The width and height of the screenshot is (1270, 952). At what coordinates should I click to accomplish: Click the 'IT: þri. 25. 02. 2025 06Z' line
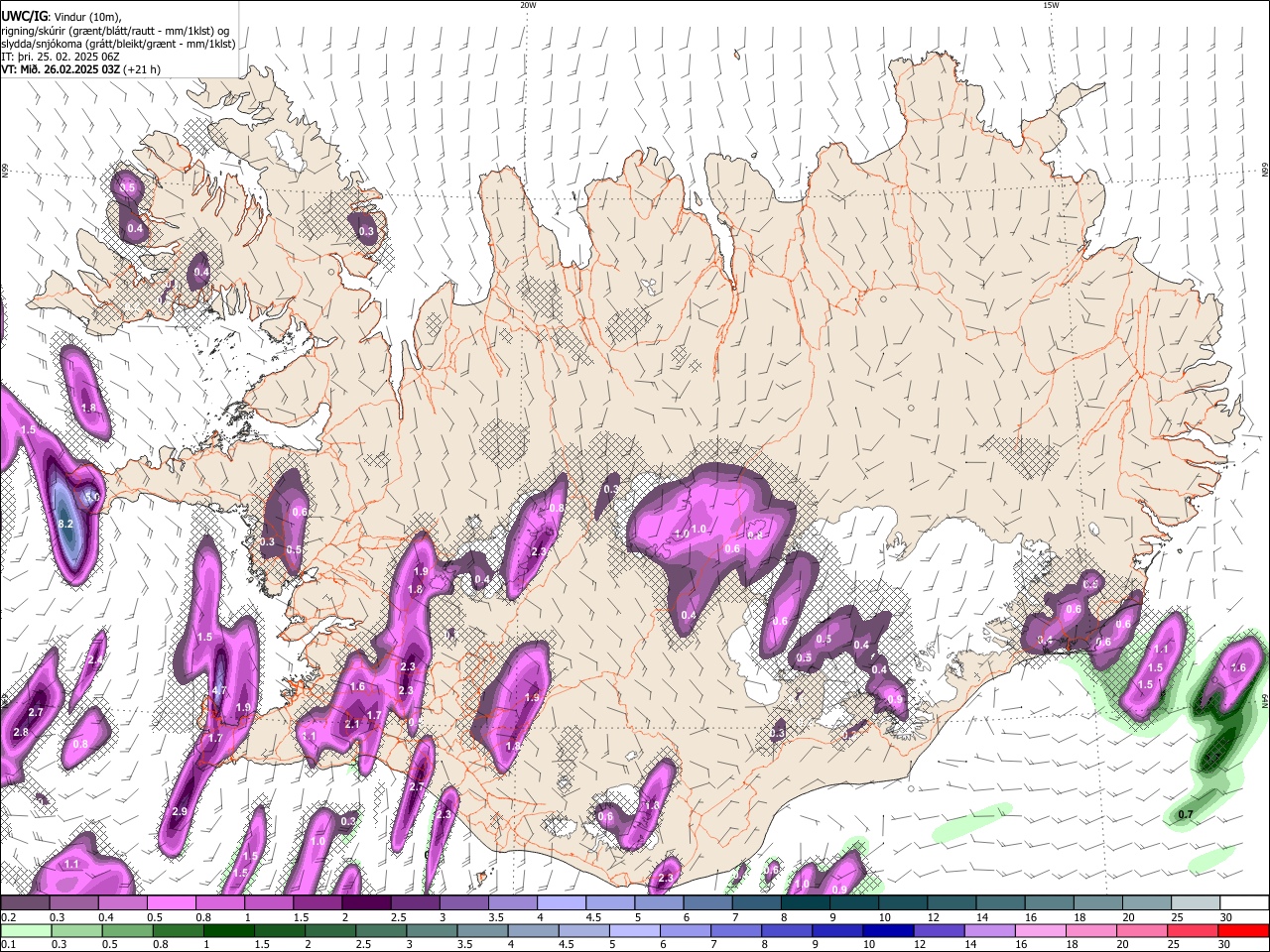pyautogui.click(x=62, y=57)
